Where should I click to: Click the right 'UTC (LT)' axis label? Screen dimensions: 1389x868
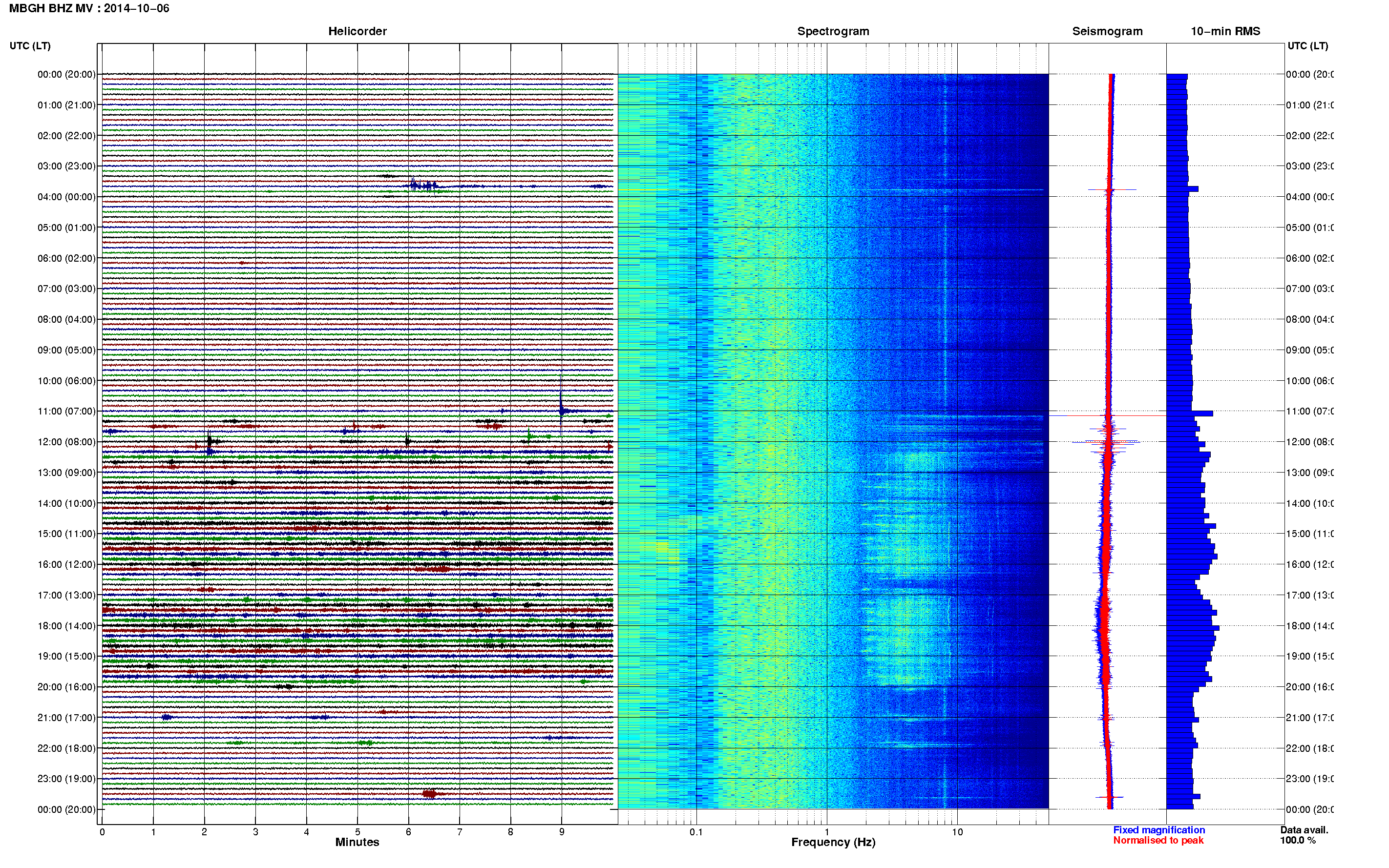(1307, 46)
